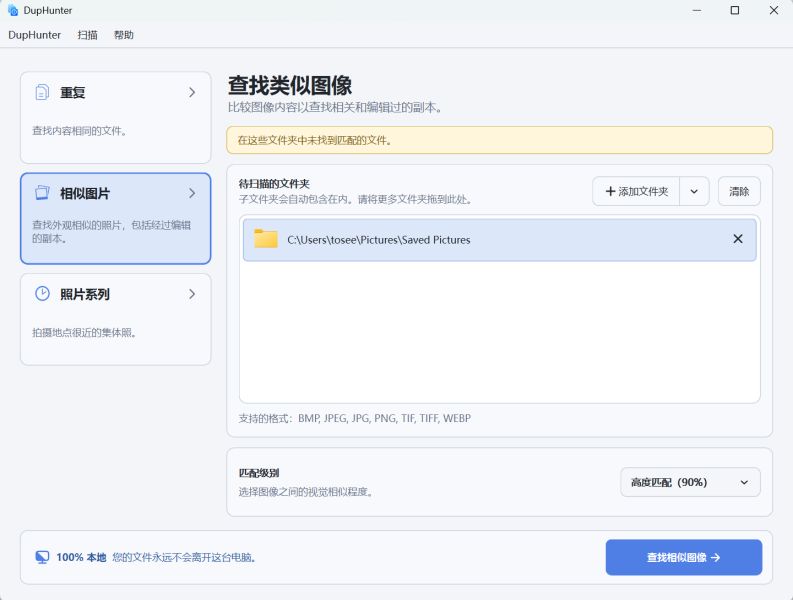Click the 清除 button
793x600 pixels.
click(739, 191)
